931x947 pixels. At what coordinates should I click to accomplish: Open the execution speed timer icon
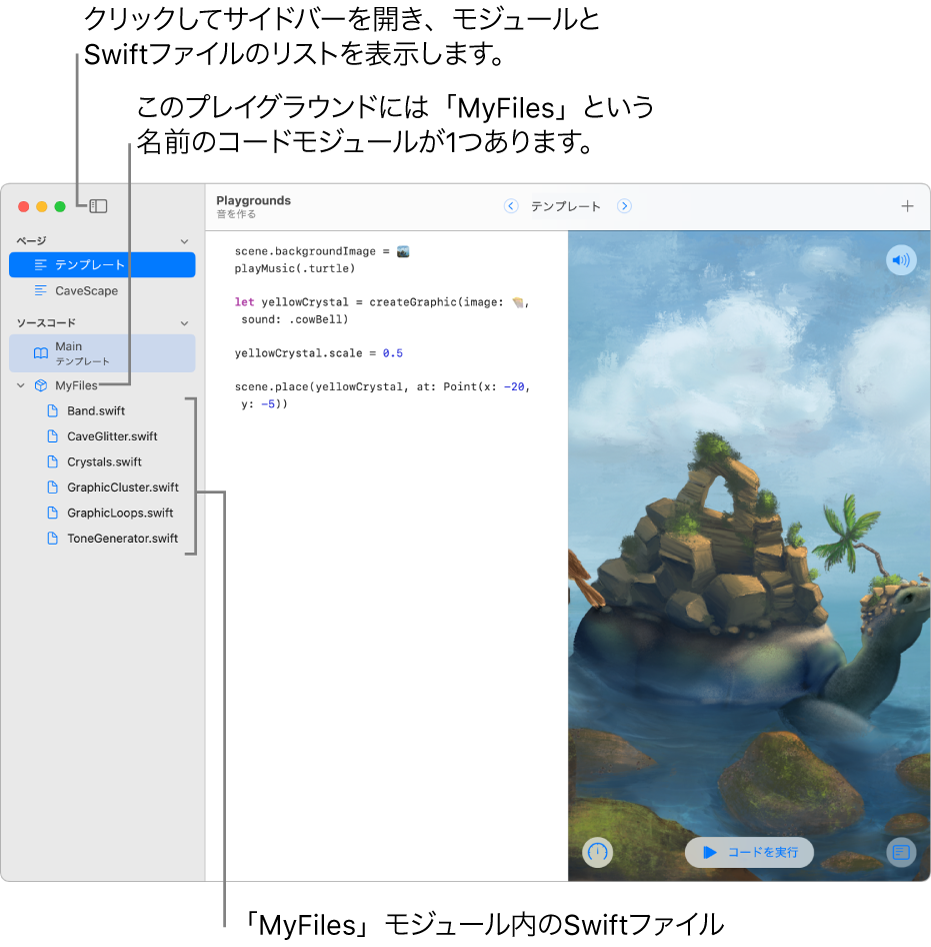[598, 852]
